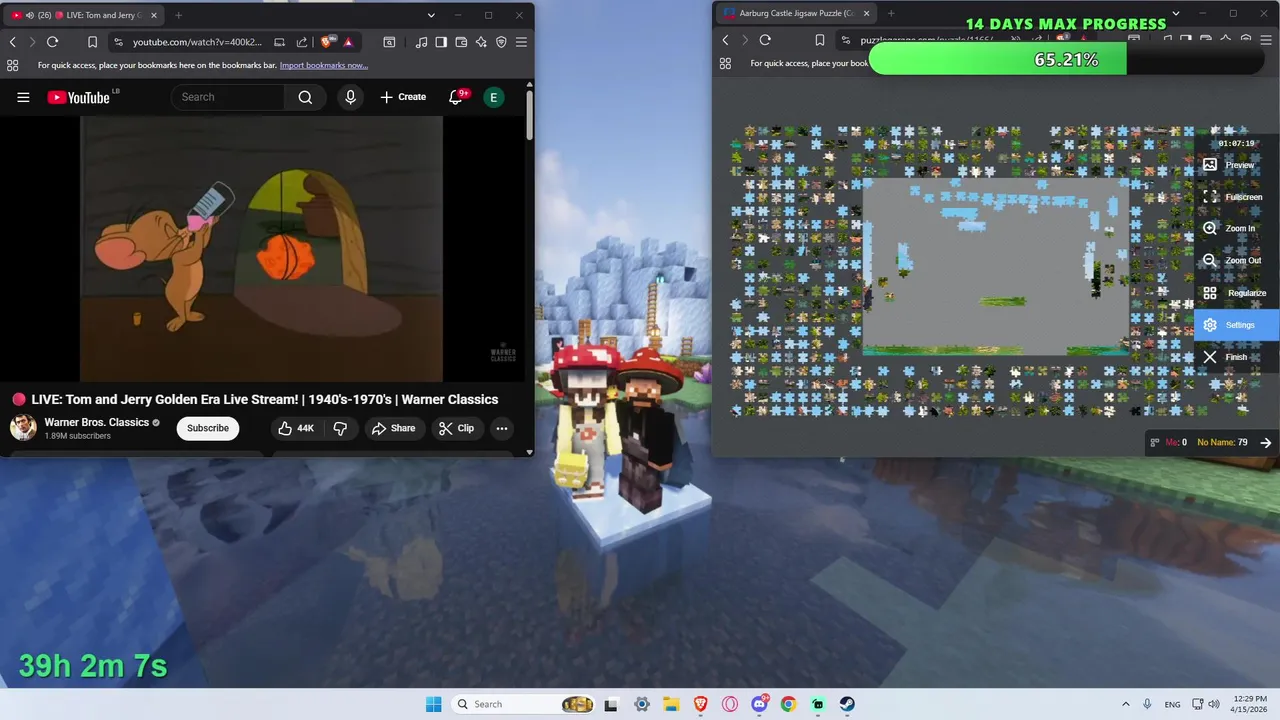Go back in the puzzle browser window
The width and height of the screenshot is (1280, 720).
point(726,40)
